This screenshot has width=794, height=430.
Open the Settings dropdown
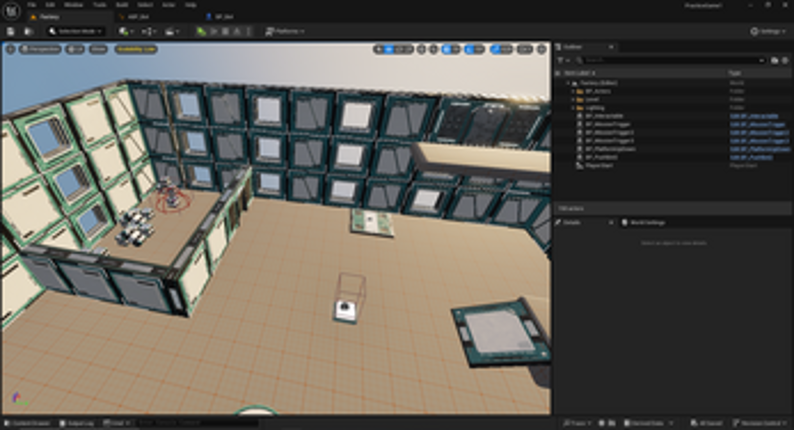point(768,31)
